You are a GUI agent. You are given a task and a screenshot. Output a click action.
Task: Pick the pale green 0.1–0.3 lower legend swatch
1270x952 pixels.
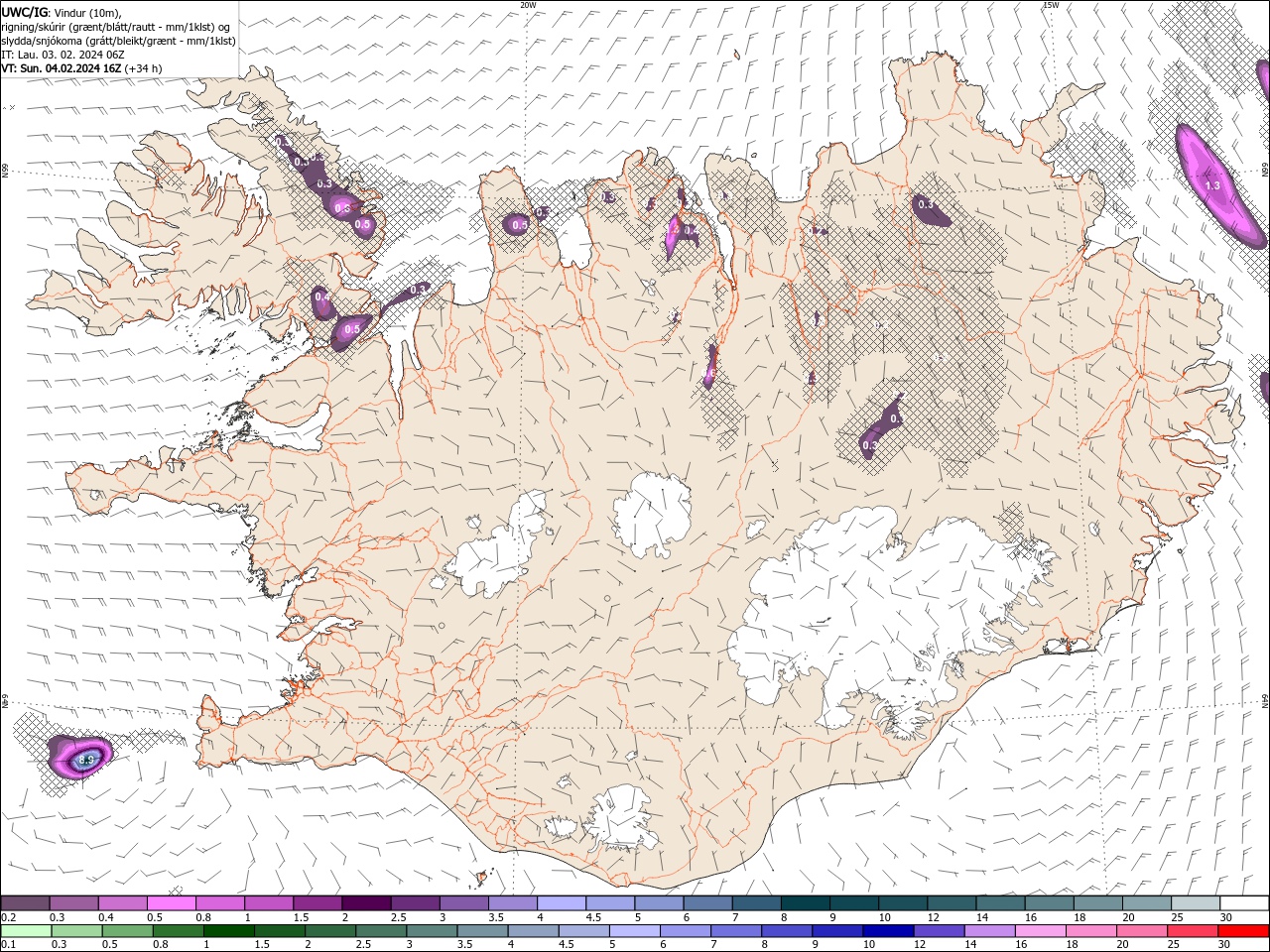[26, 931]
